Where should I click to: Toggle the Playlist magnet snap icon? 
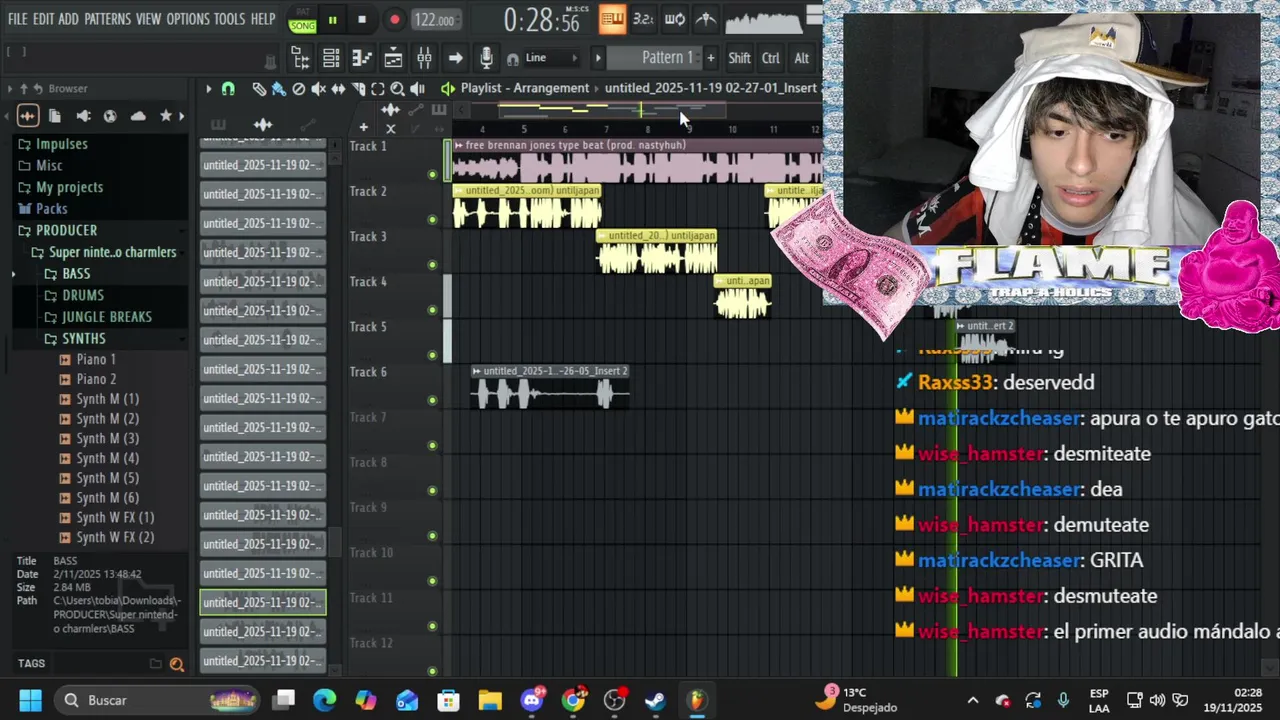(x=228, y=89)
